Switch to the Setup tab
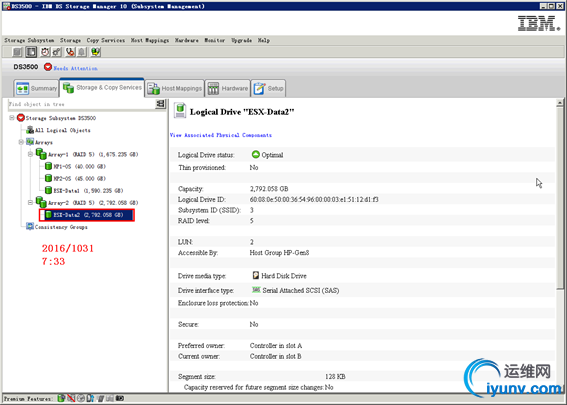Screen dimensions: 567x405 (x=268, y=88)
